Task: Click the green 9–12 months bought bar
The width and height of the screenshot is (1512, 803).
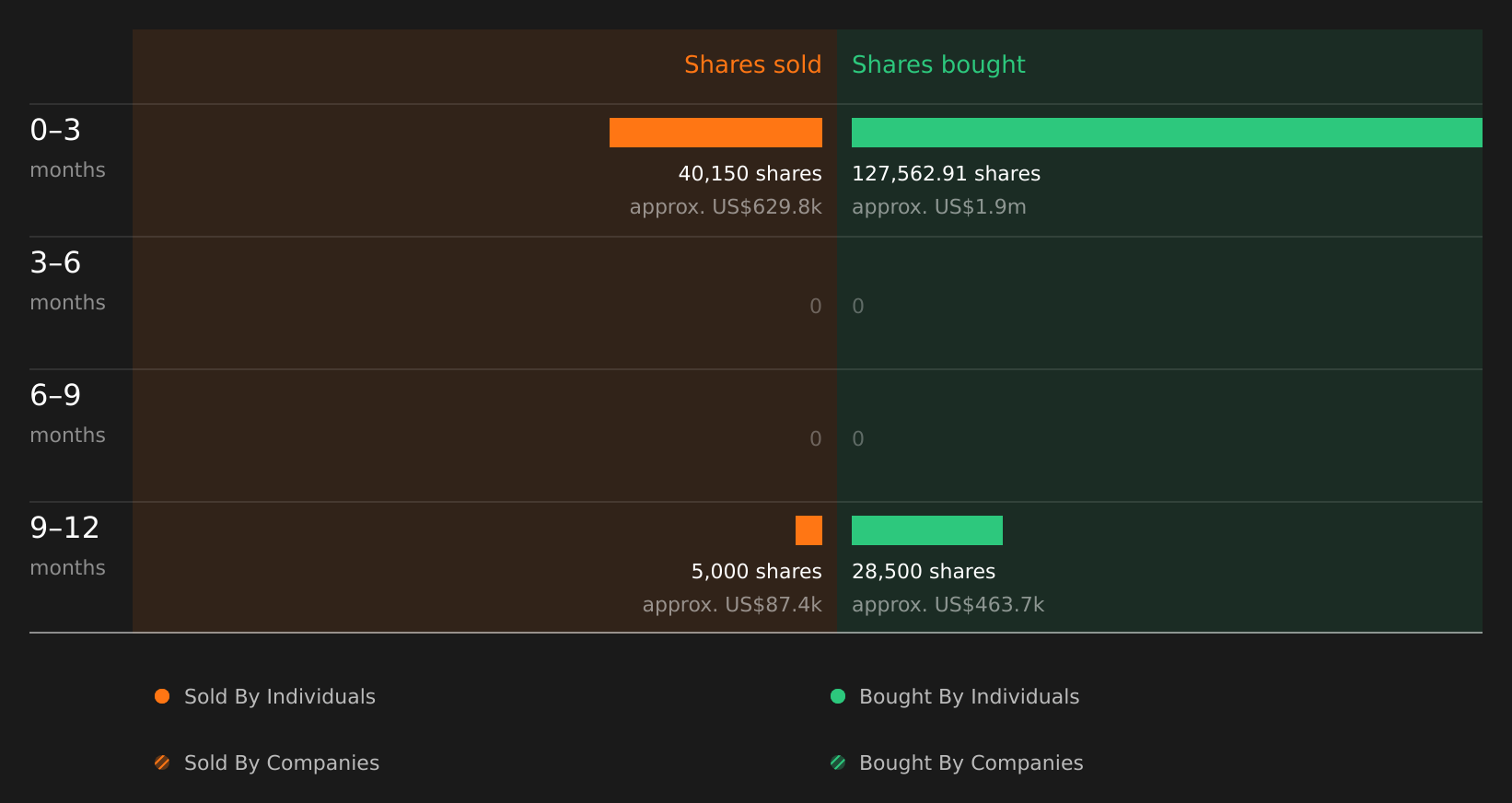Action: click(x=927, y=530)
